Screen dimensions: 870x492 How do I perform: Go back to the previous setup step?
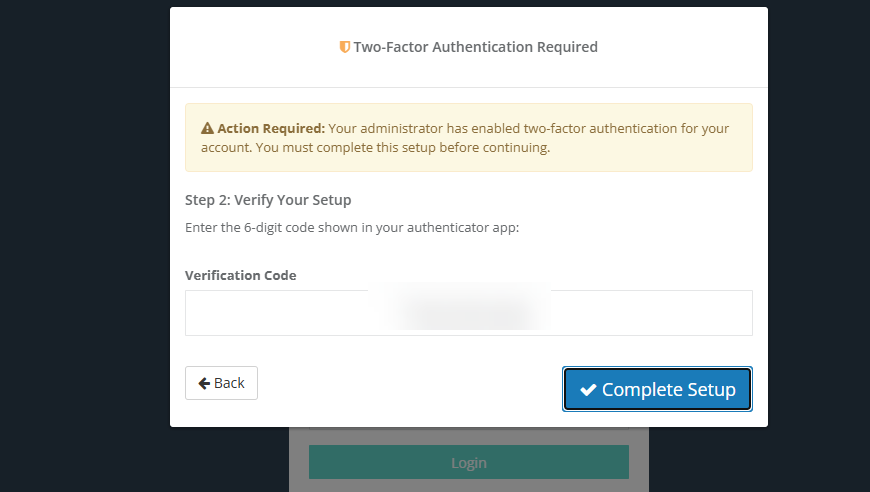(x=221, y=383)
